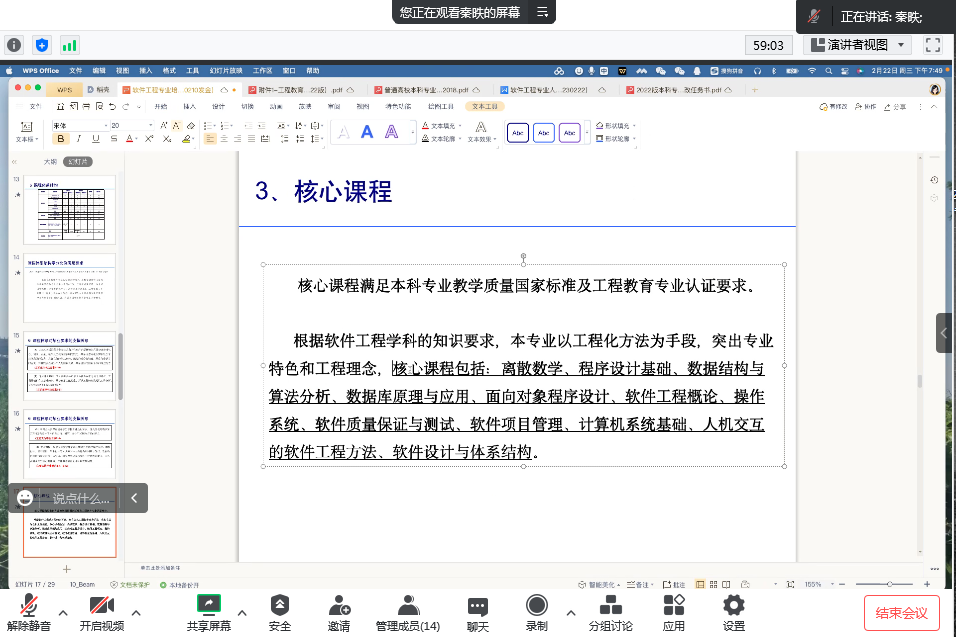Open the 聊天 chat icon

tap(478, 612)
